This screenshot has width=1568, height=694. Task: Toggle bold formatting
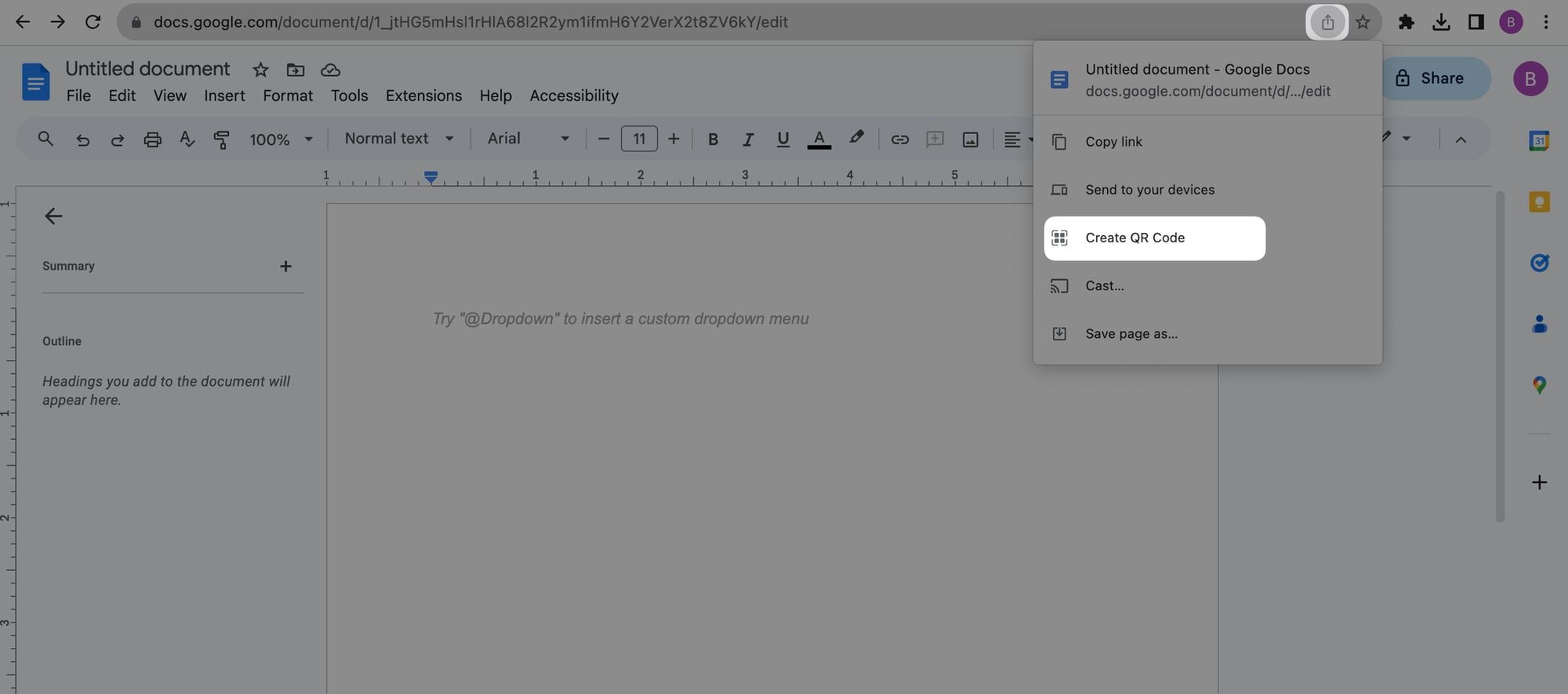(x=713, y=140)
